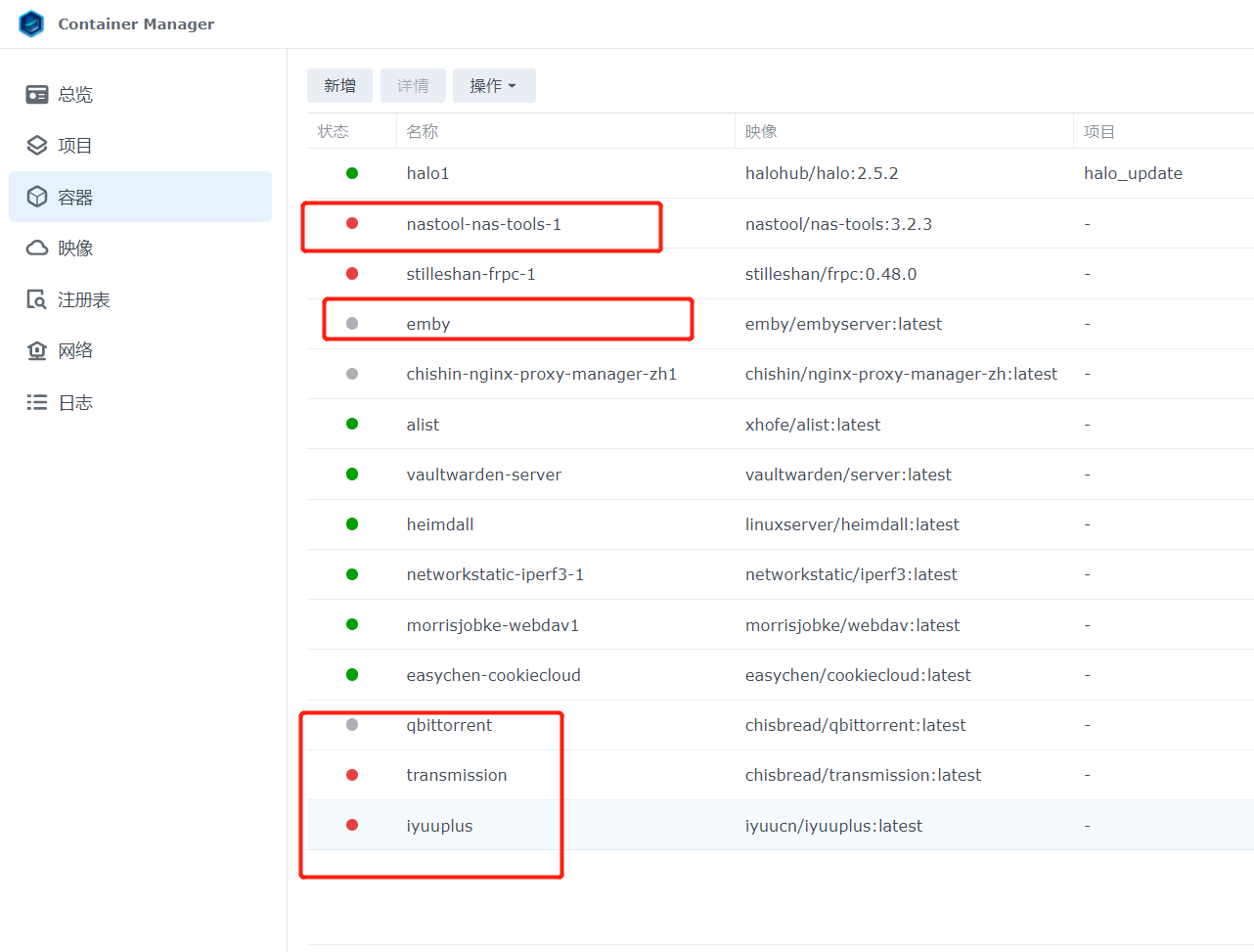Select the iyuuplus container name
1254x952 pixels.
coord(440,826)
